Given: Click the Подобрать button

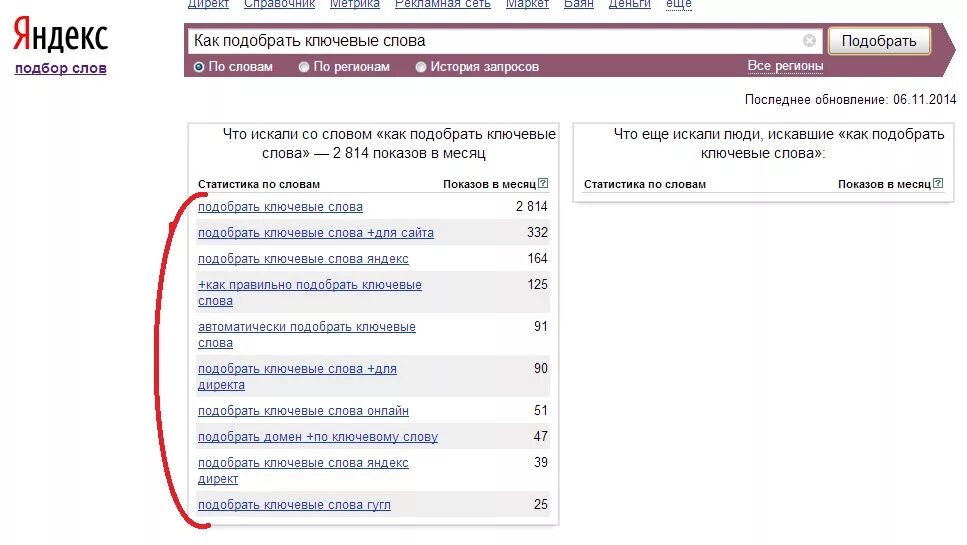Looking at the screenshot, I should 879,41.
